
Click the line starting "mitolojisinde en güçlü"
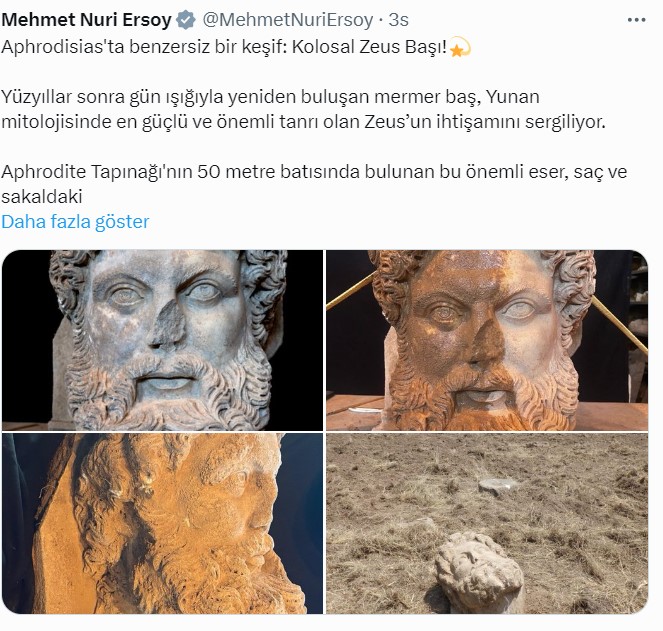pos(304,122)
